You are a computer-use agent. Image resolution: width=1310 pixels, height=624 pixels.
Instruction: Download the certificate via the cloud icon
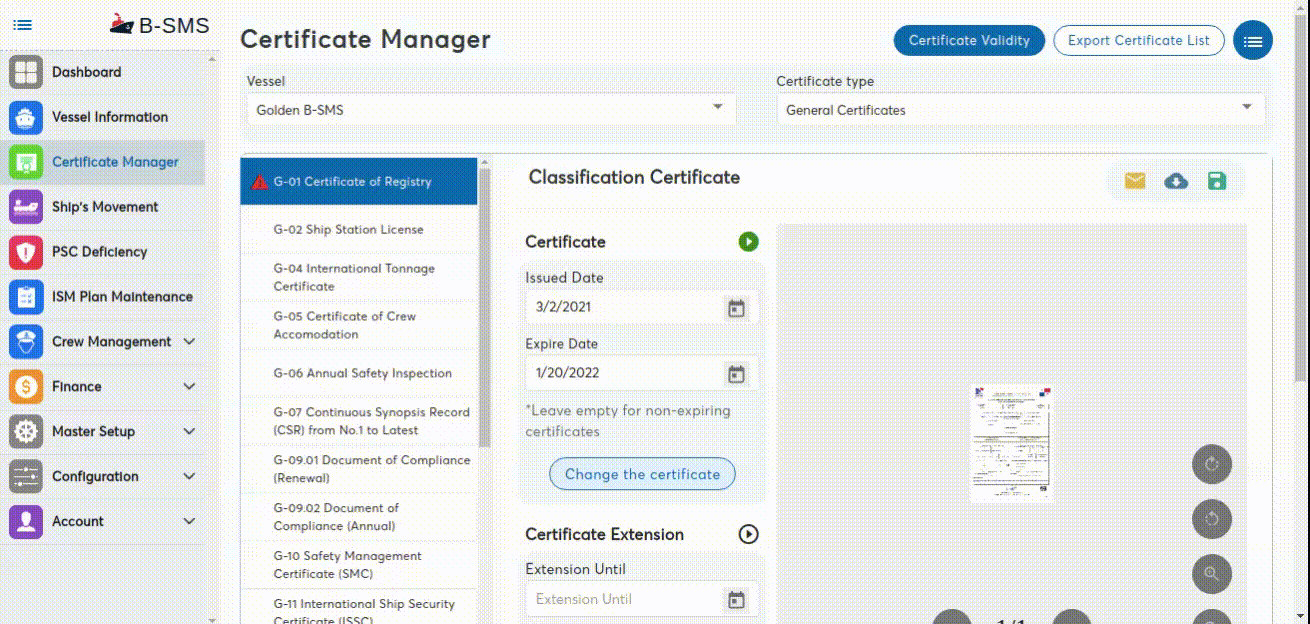point(1177,181)
